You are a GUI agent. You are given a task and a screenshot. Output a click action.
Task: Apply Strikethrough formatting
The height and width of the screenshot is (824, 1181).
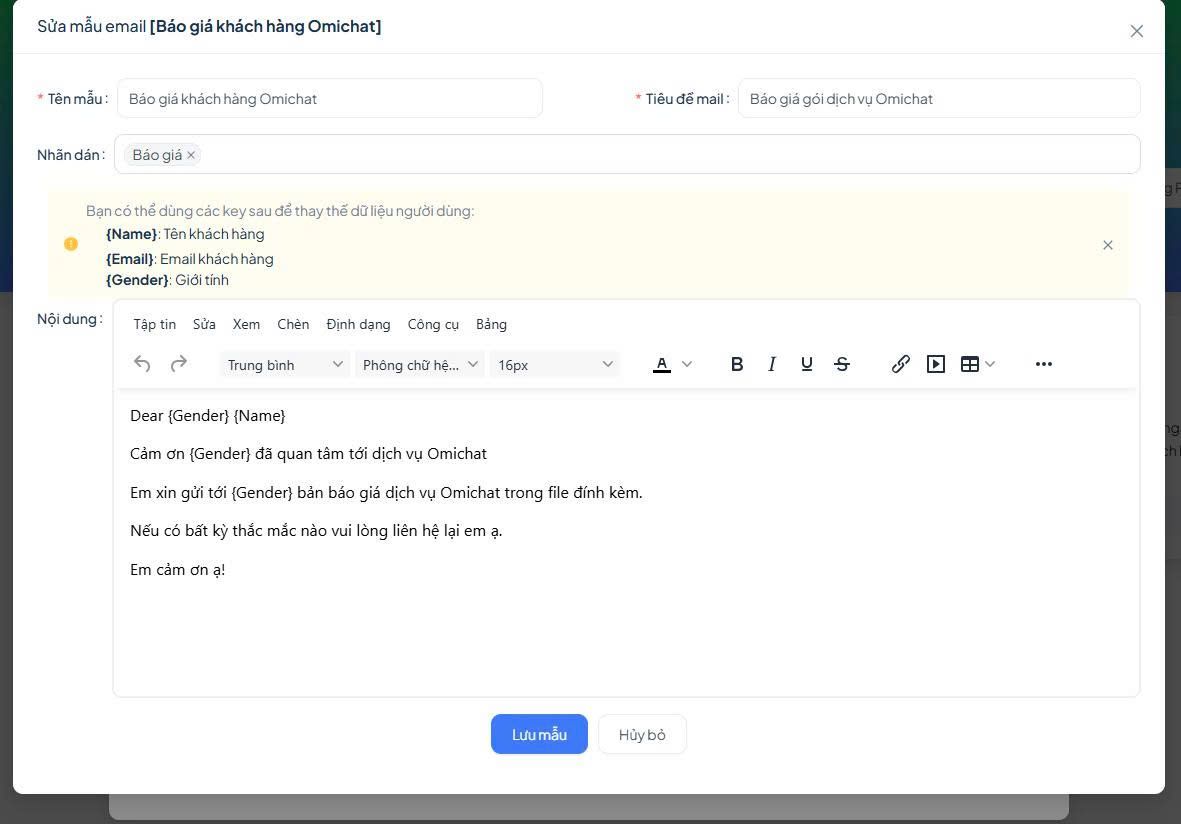pyautogui.click(x=842, y=364)
